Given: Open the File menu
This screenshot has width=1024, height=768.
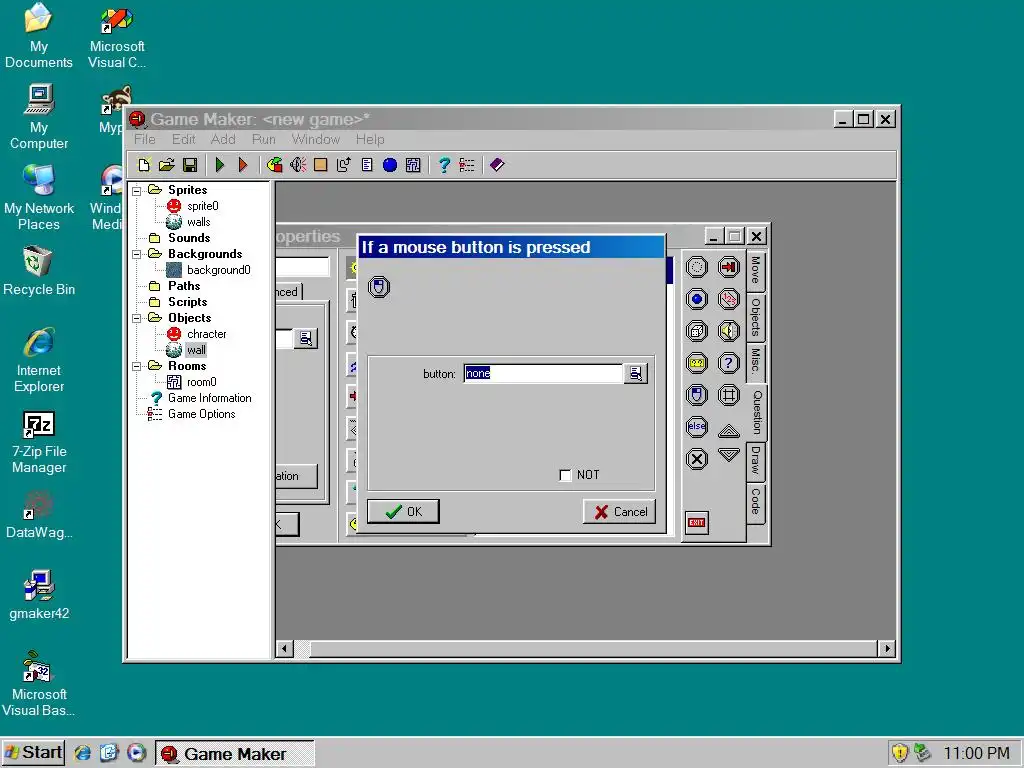Looking at the screenshot, I should 144,139.
